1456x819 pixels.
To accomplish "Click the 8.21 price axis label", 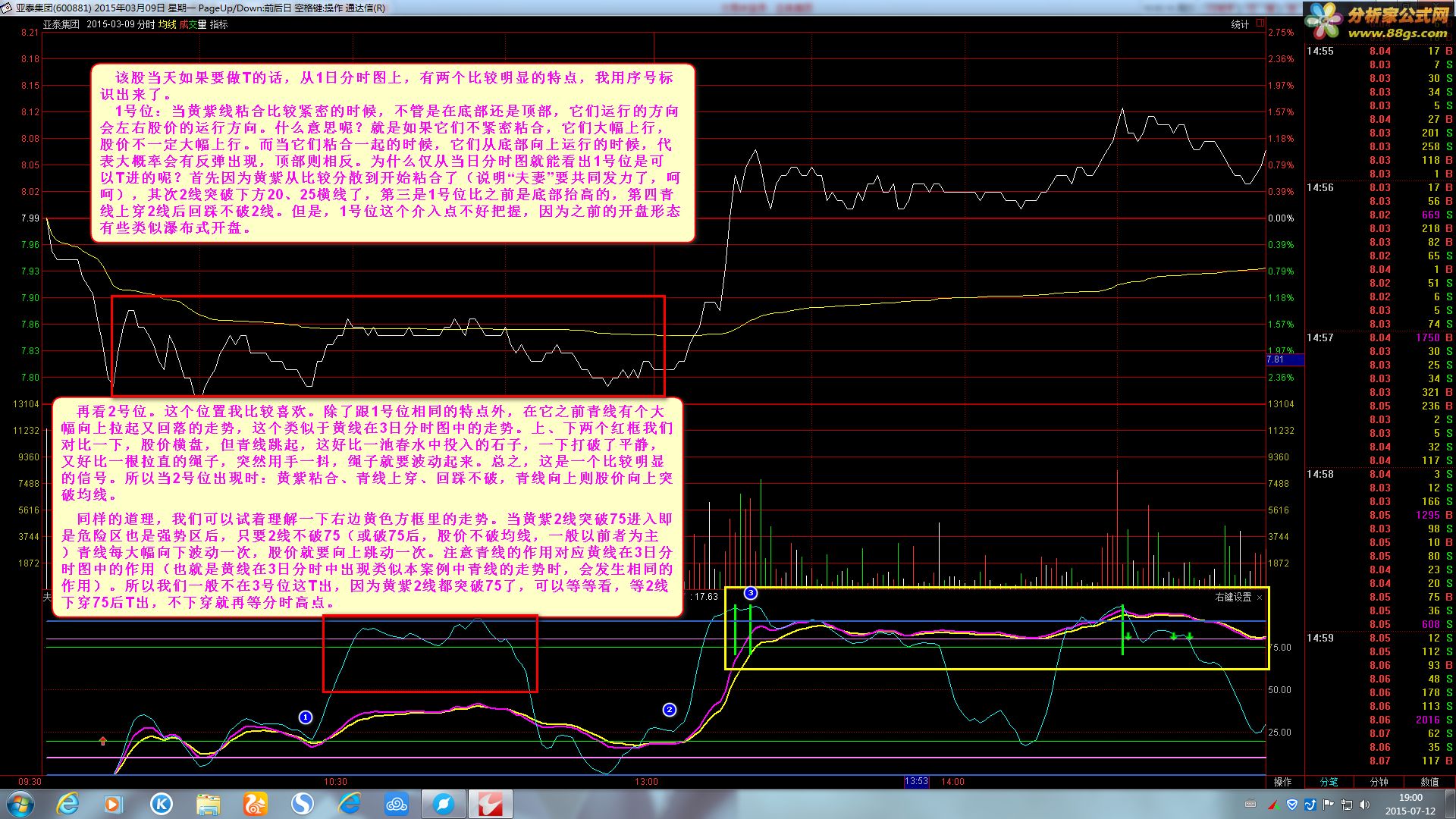I will (30, 33).
